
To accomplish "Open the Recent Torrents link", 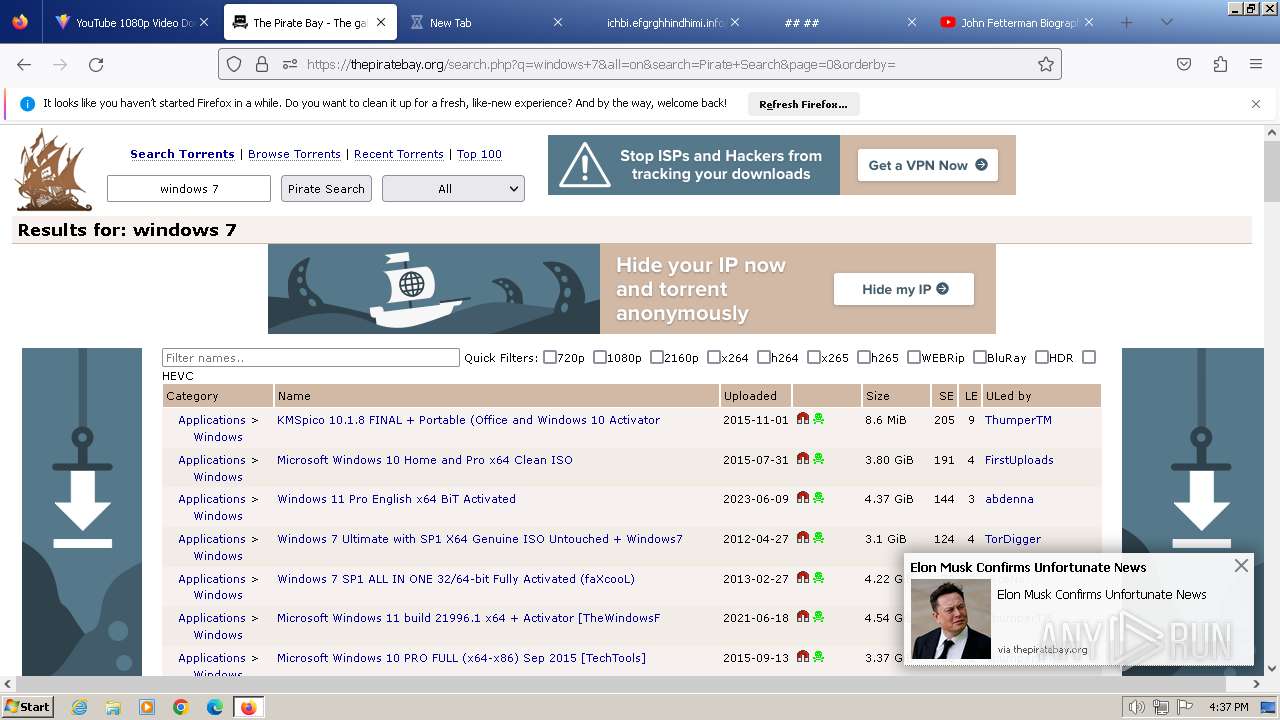I will tap(399, 154).
